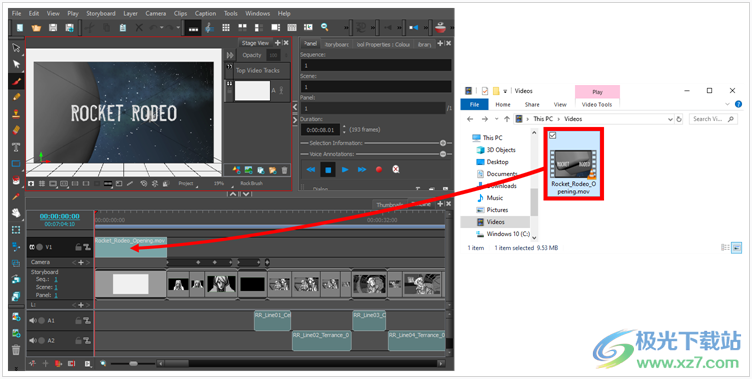The image size is (752, 379).
Task: Collapse the Selection Information section
Action: point(443,143)
